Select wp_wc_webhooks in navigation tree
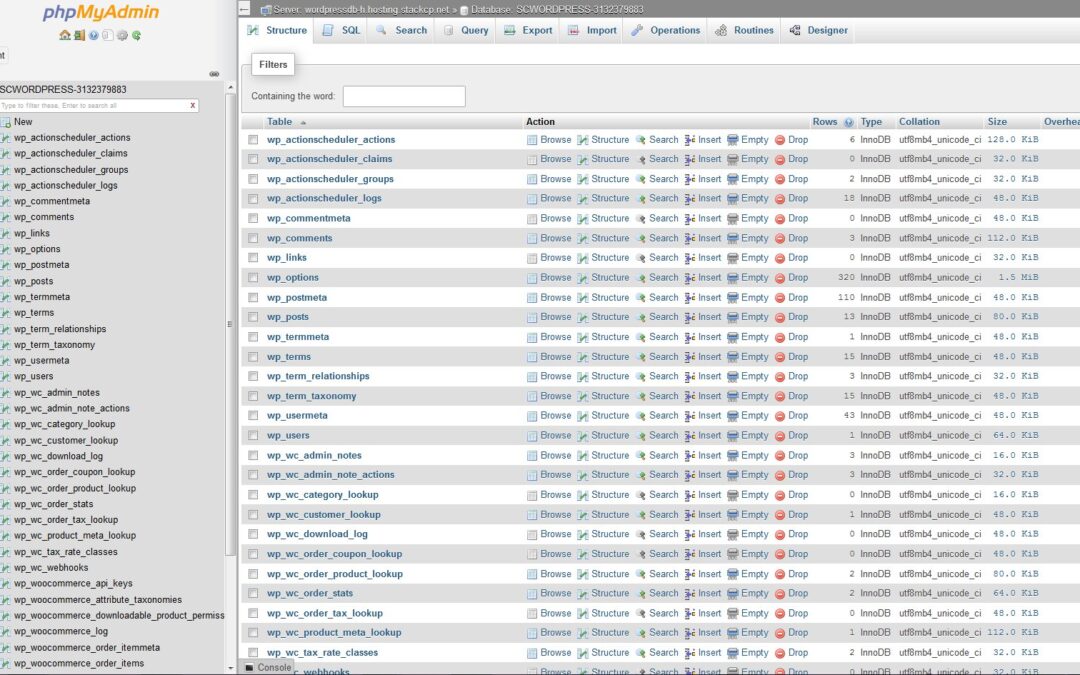 pos(51,568)
